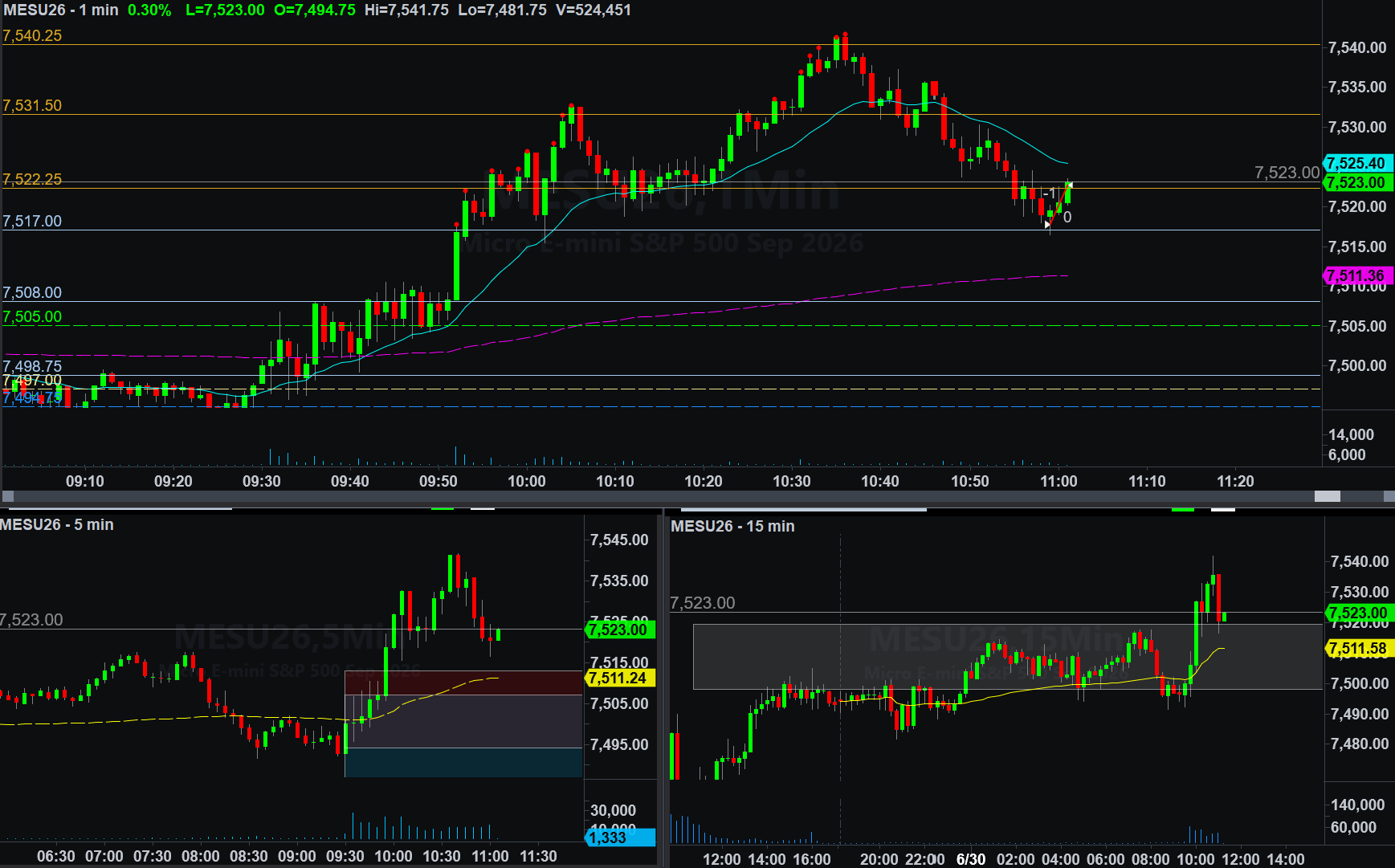Click the green 7,523.00 tag on 15 min chart axis
This screenshot has width=1395, height=868.
(x=1358, y=613)
